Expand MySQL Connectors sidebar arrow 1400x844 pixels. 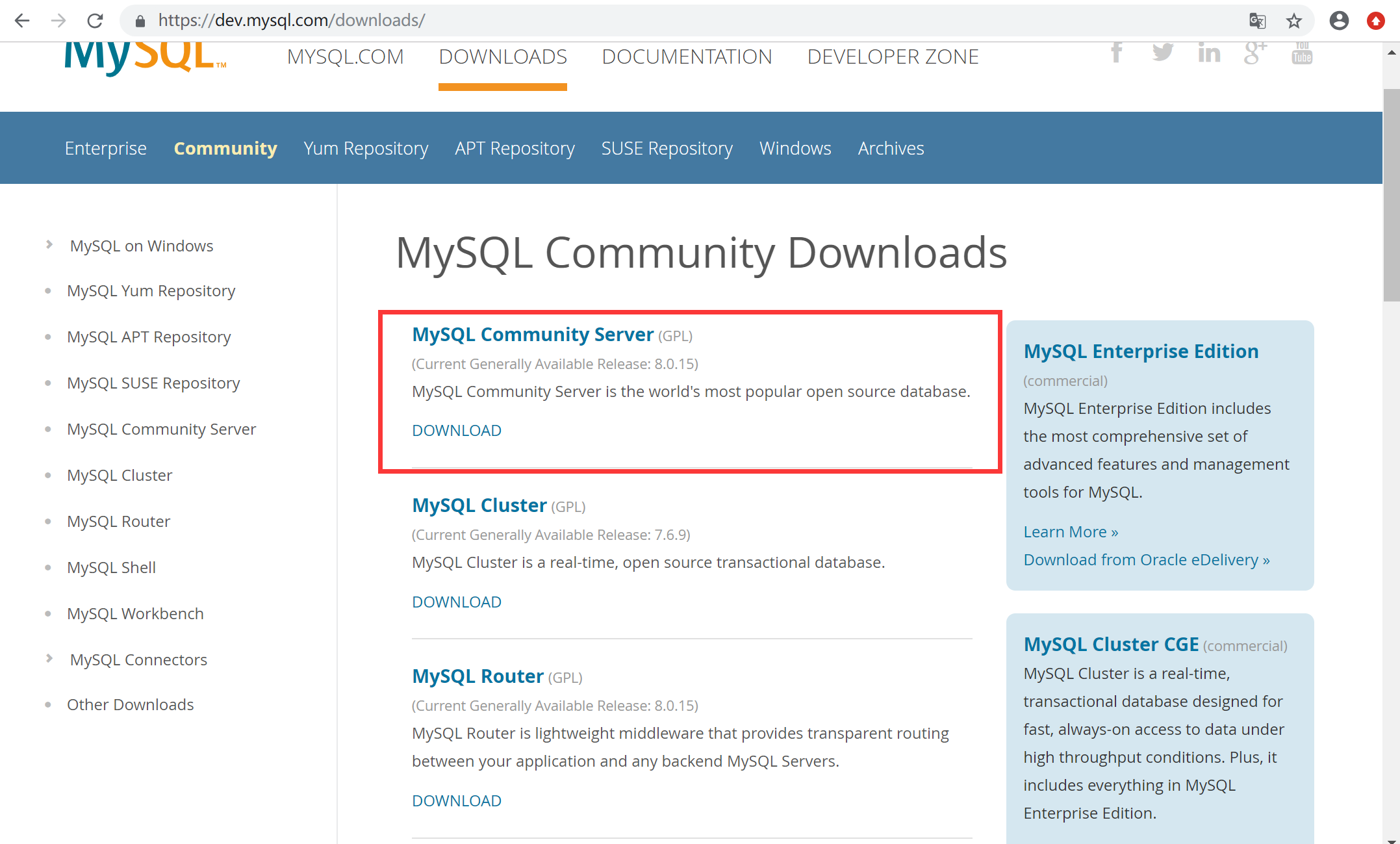pos(49,659)
